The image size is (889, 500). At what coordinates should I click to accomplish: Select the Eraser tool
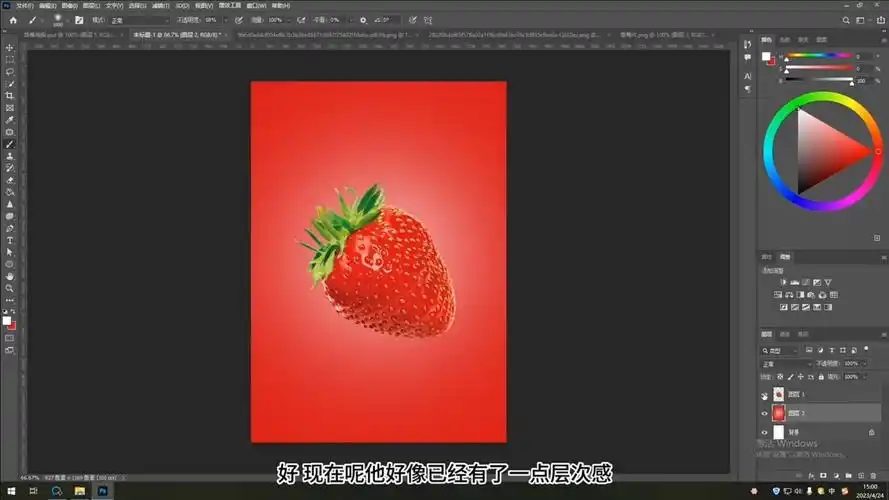tap(10, 180)
